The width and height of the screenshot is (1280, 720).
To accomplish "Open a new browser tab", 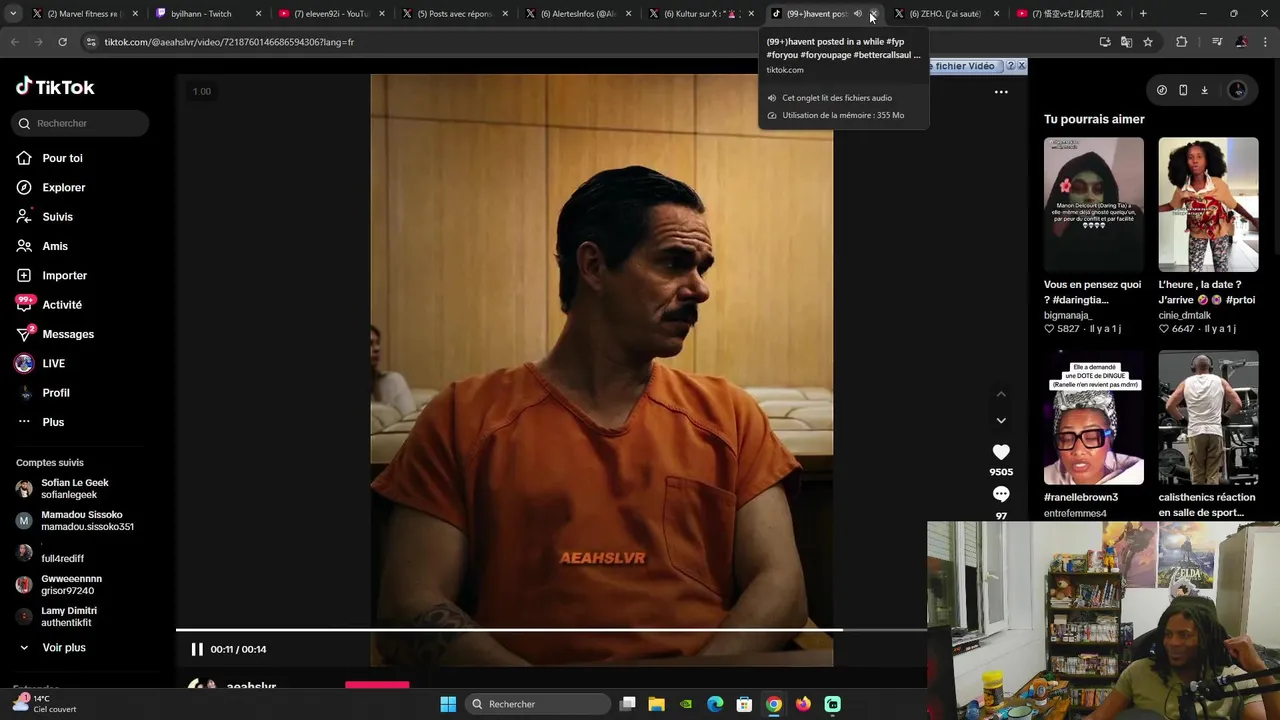I will pyautogui.click(x=1143, y=14).
